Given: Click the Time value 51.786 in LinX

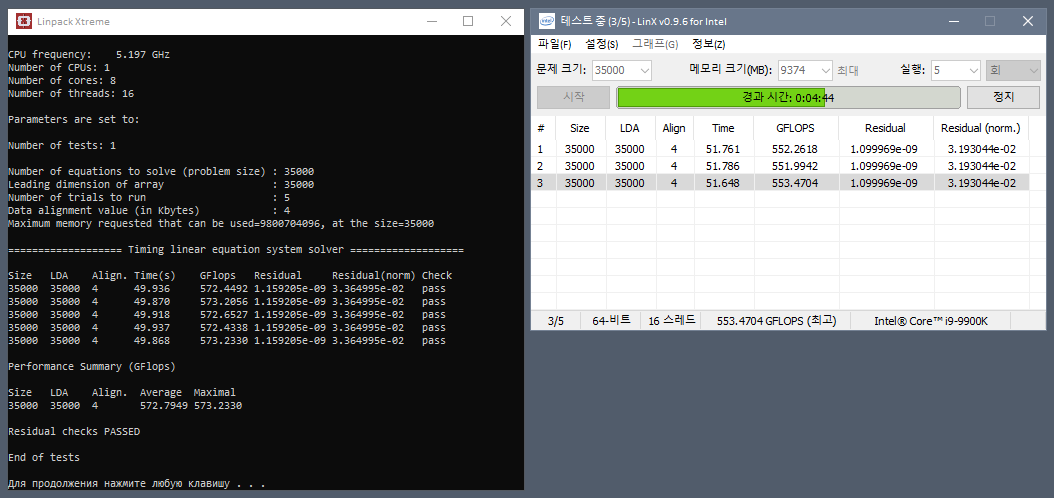Looking at the screenshot, I should point(722,166).
